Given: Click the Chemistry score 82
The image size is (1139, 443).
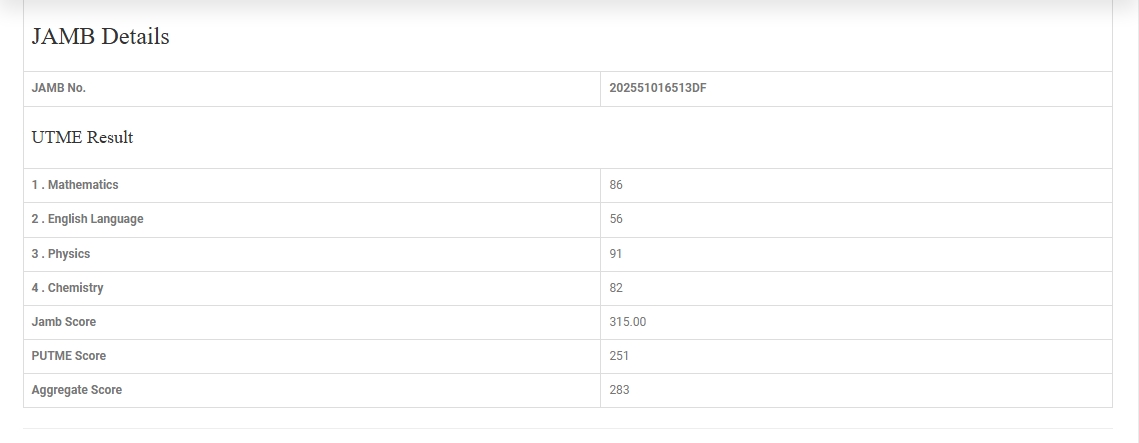Looking at the screenshot, I should [616, 288].
